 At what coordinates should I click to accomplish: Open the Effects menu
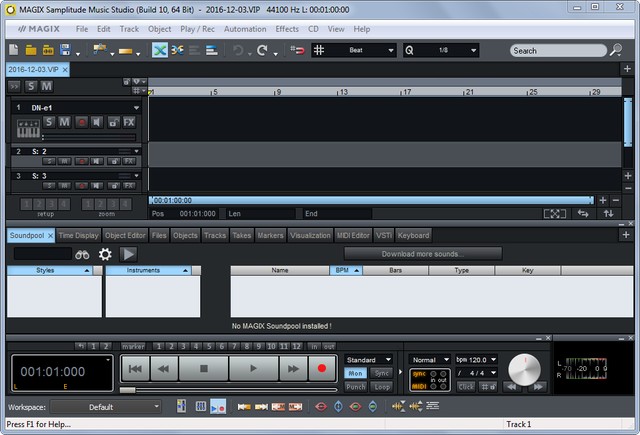287,29
